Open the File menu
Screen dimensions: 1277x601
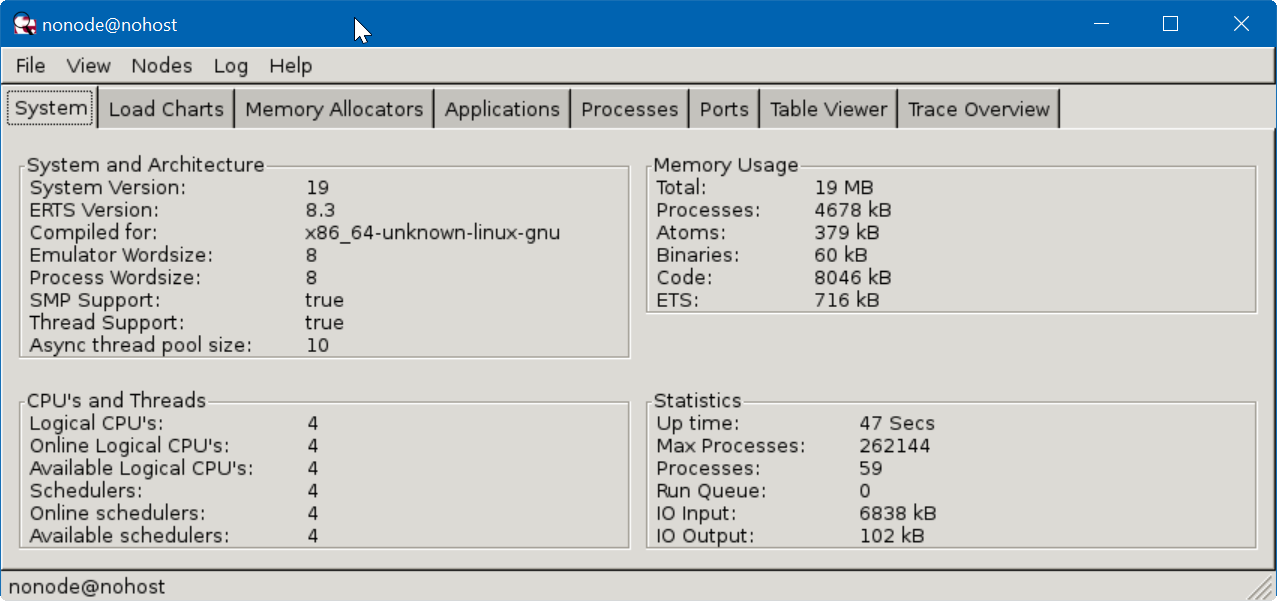point(31,66)
